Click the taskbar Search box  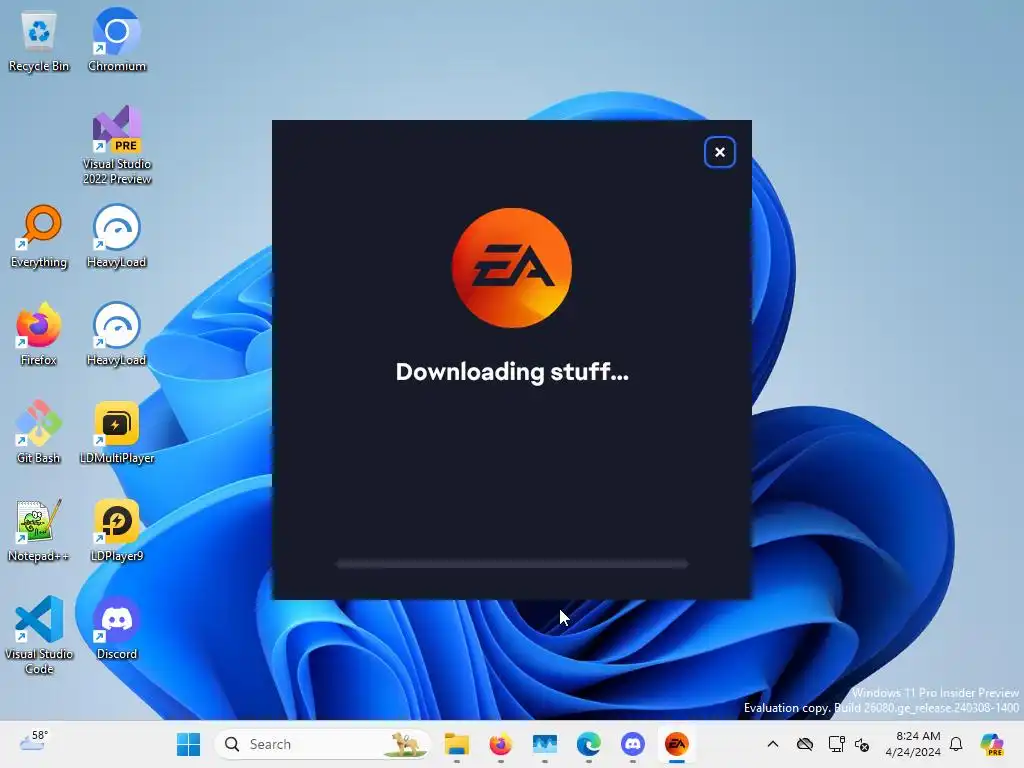323,744
